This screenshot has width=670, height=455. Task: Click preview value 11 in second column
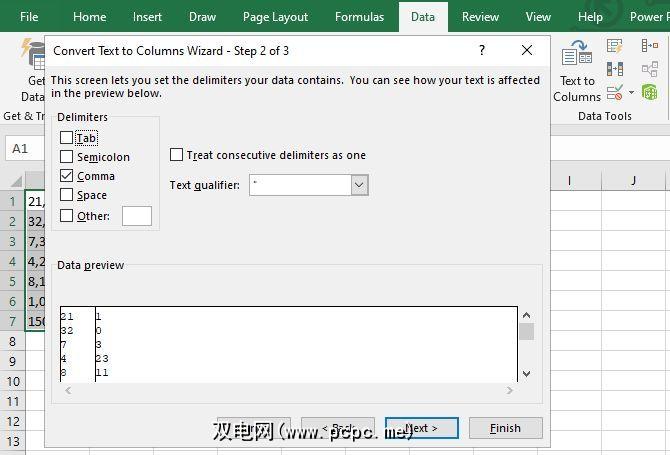coord(102,373)
